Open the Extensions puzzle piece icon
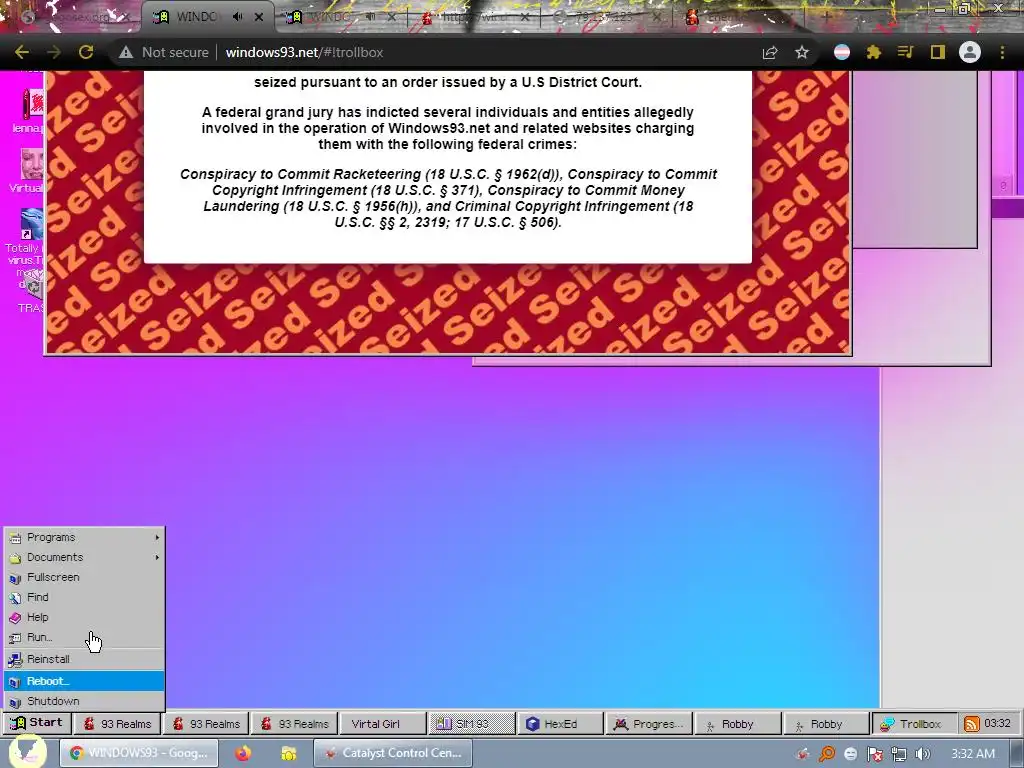 pyautogui.click(x=874, y=52)
